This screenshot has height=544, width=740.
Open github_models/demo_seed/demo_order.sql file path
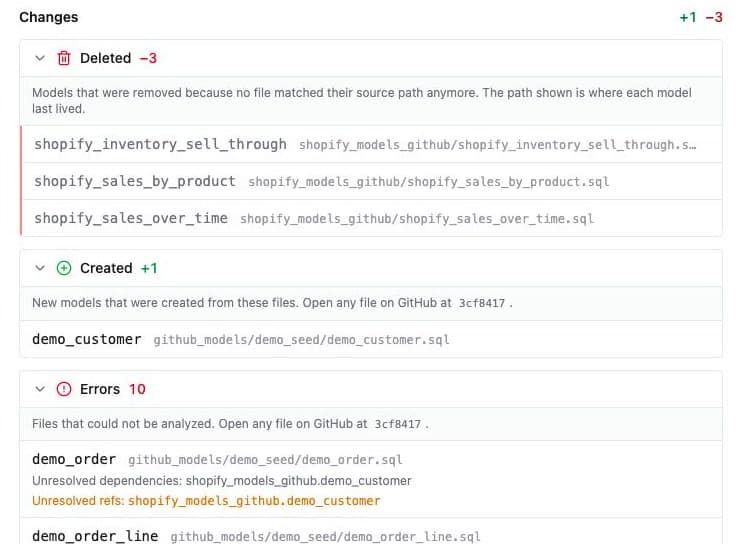point(265,460)
